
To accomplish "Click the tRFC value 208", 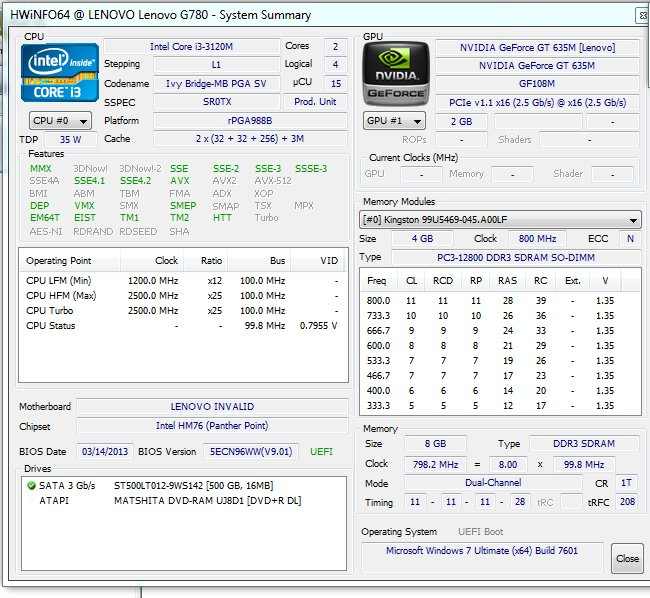I will 627,502.
